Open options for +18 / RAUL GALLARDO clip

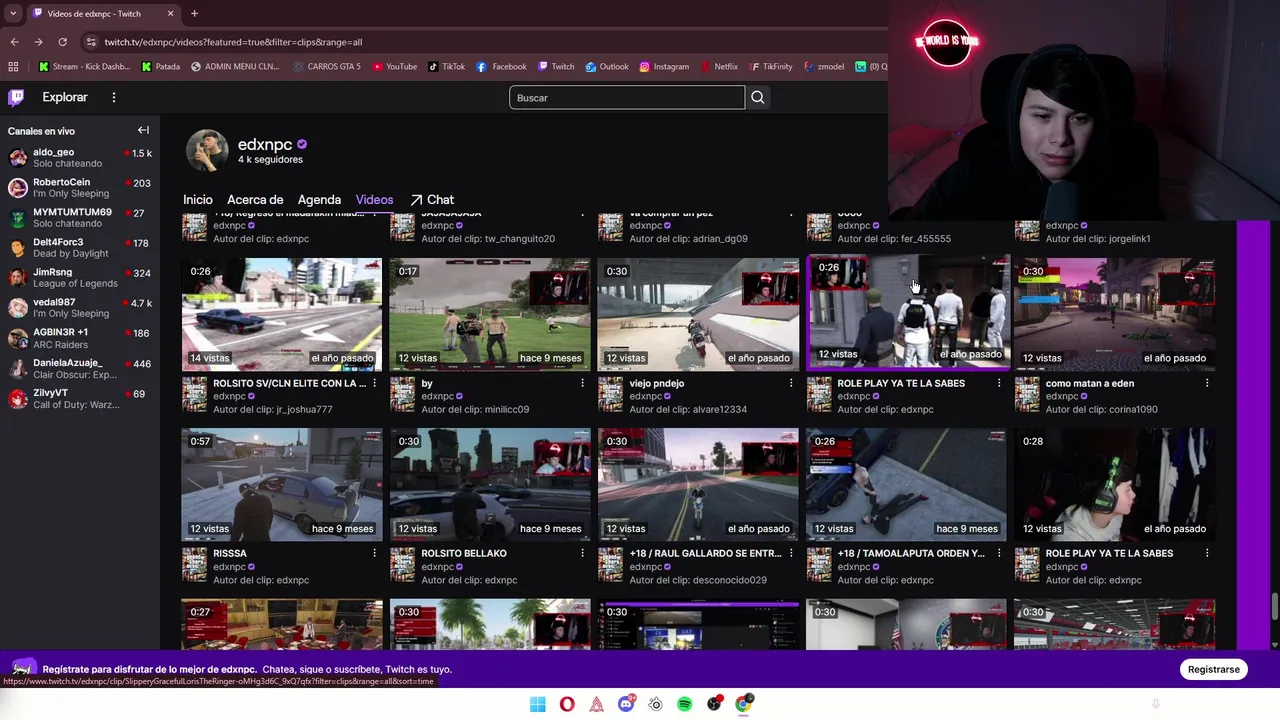pos(791,553)
